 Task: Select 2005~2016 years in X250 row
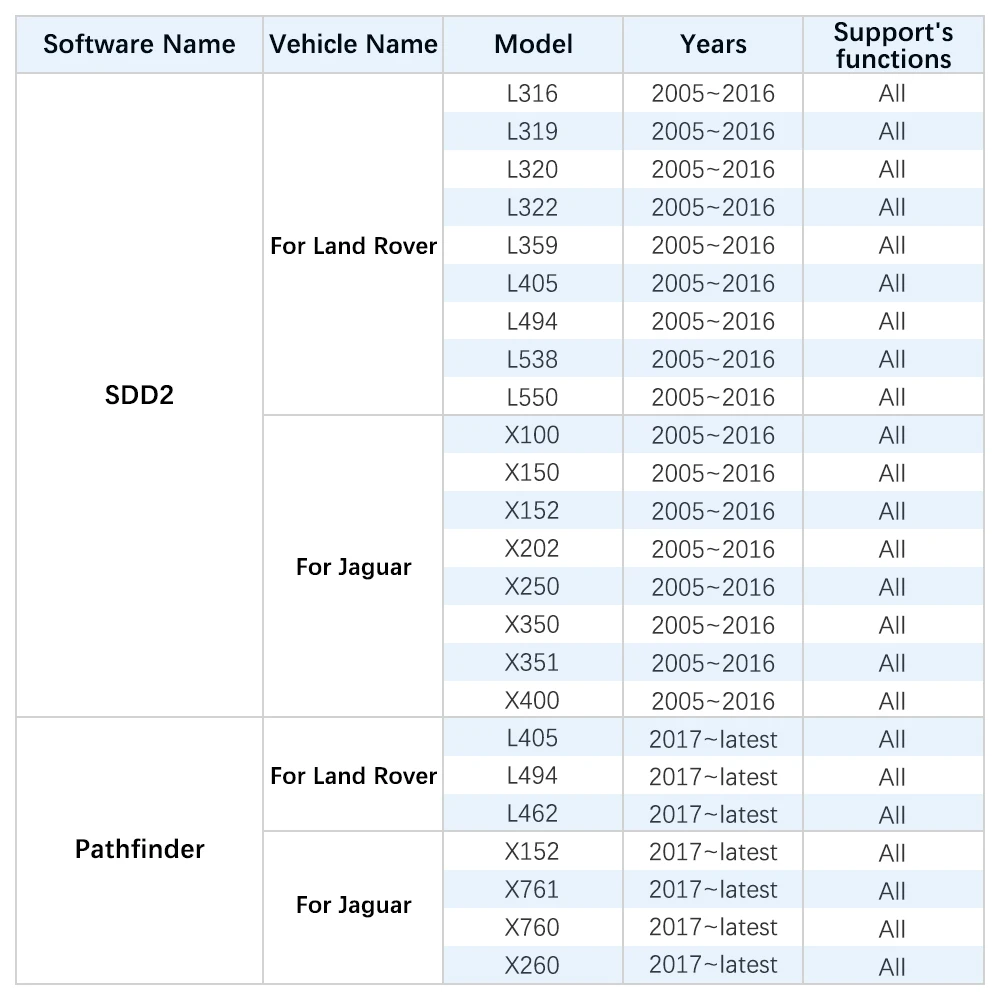point(713,587)
